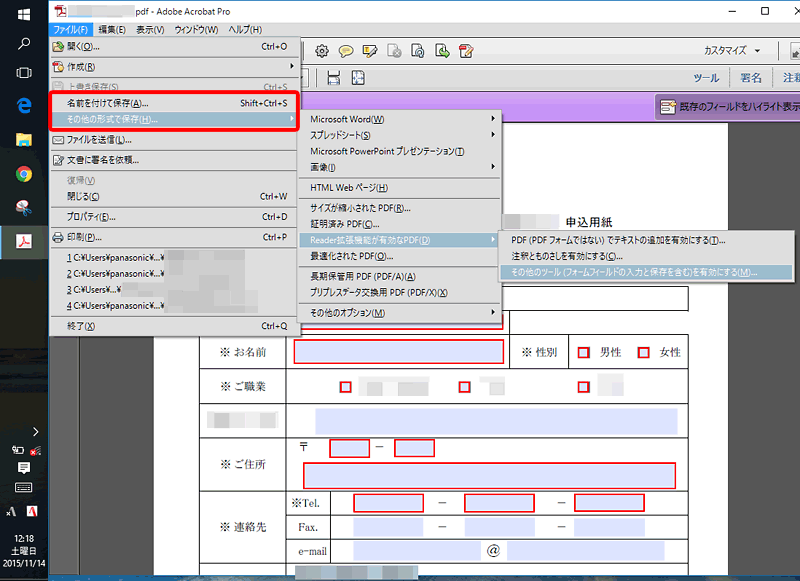Select 最適化された PDF(O)... entry
The height and width of the screenshot is (581, 800).
399,256
